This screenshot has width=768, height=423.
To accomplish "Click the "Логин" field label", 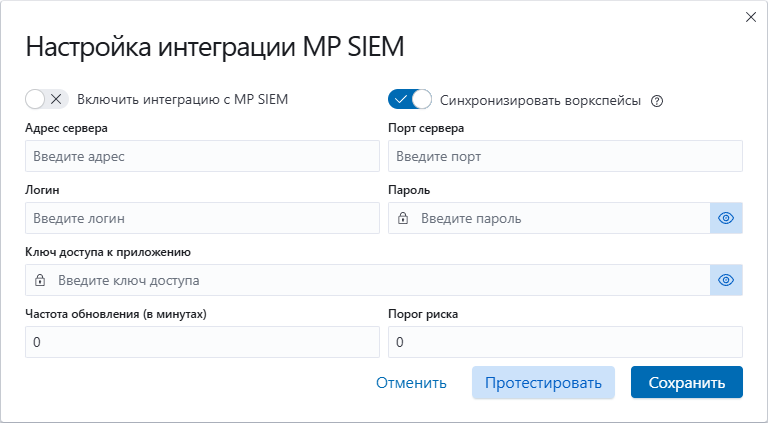I will [43, 190].
